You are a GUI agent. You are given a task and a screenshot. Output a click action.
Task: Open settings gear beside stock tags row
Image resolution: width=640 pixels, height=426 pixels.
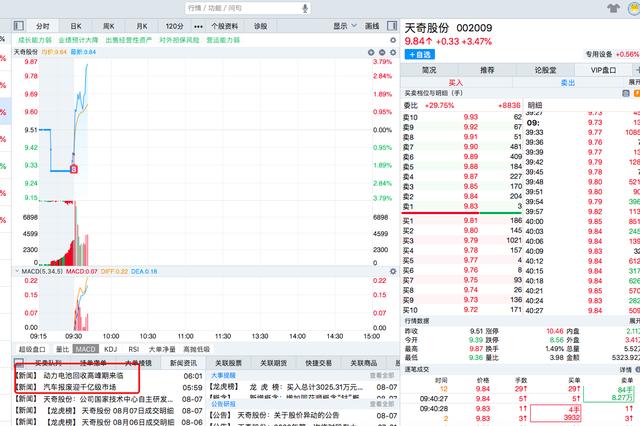click(x=393, y=40)
